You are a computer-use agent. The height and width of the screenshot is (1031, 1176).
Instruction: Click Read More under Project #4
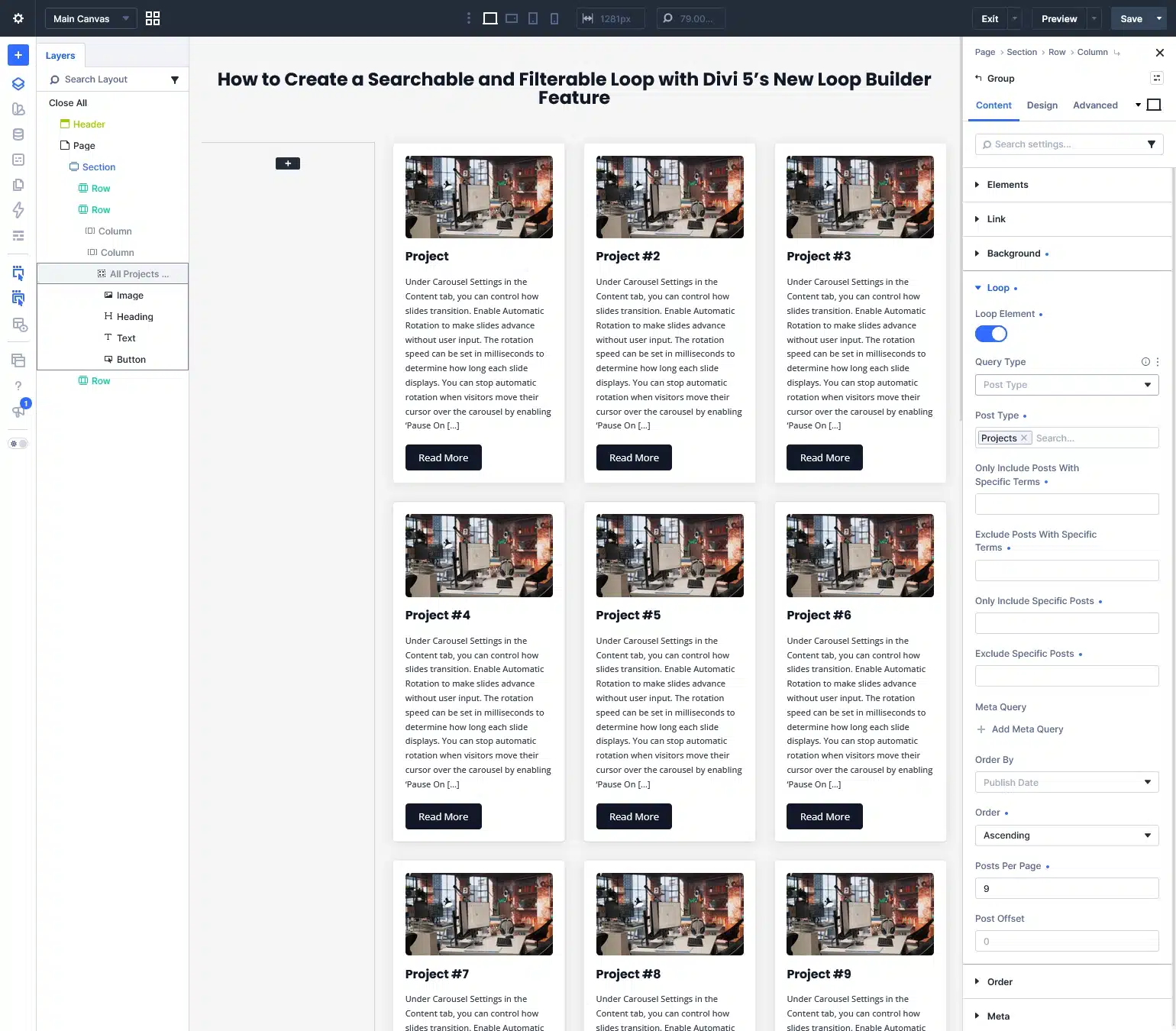coord(443,816)
